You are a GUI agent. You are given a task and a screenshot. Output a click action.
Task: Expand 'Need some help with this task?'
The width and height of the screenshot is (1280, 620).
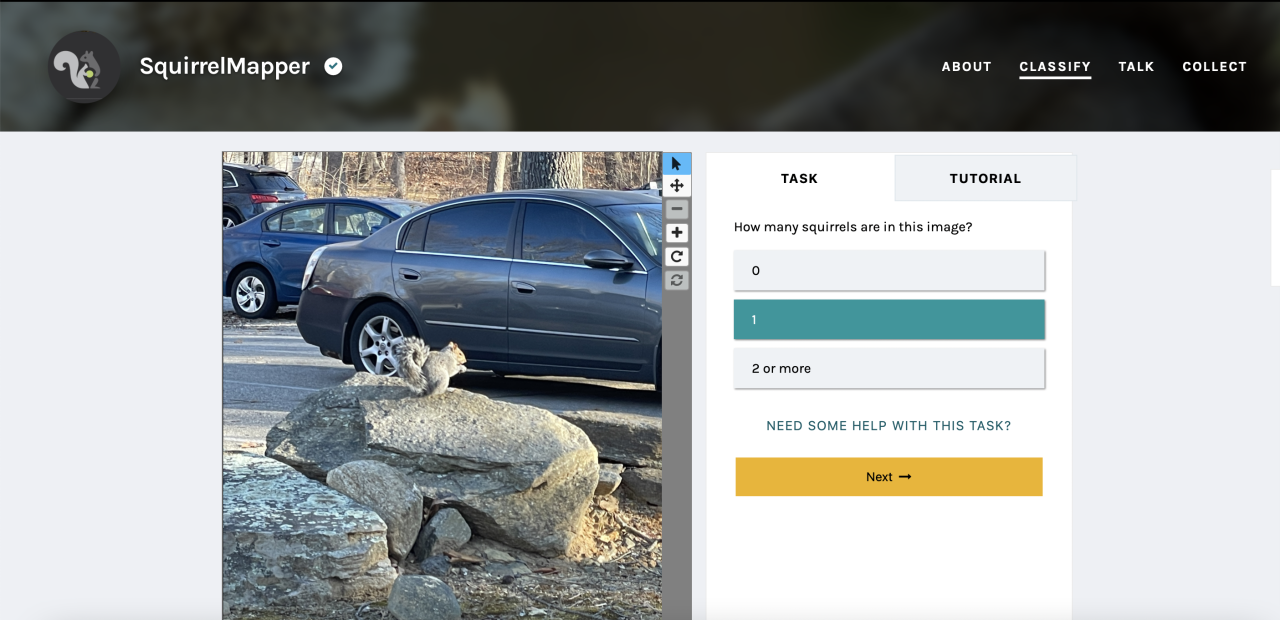(x=888, y=426)
